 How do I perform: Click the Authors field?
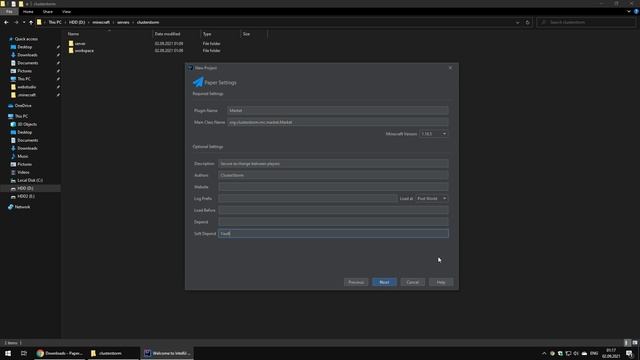click(x=333, y=175)
